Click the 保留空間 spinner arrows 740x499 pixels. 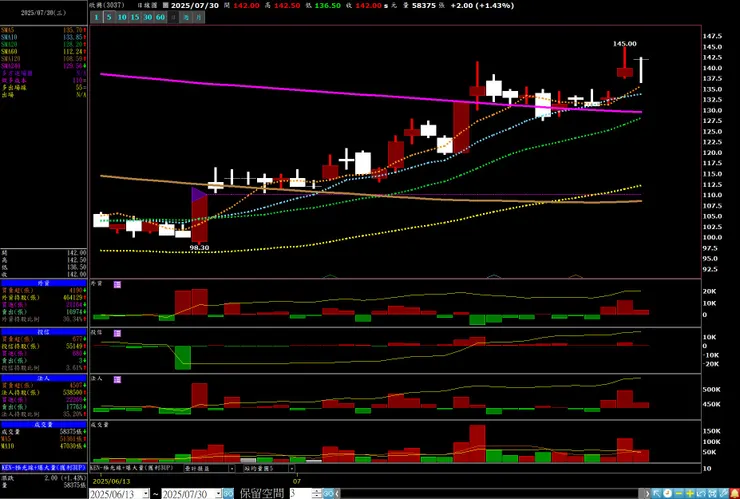[317, 494]
